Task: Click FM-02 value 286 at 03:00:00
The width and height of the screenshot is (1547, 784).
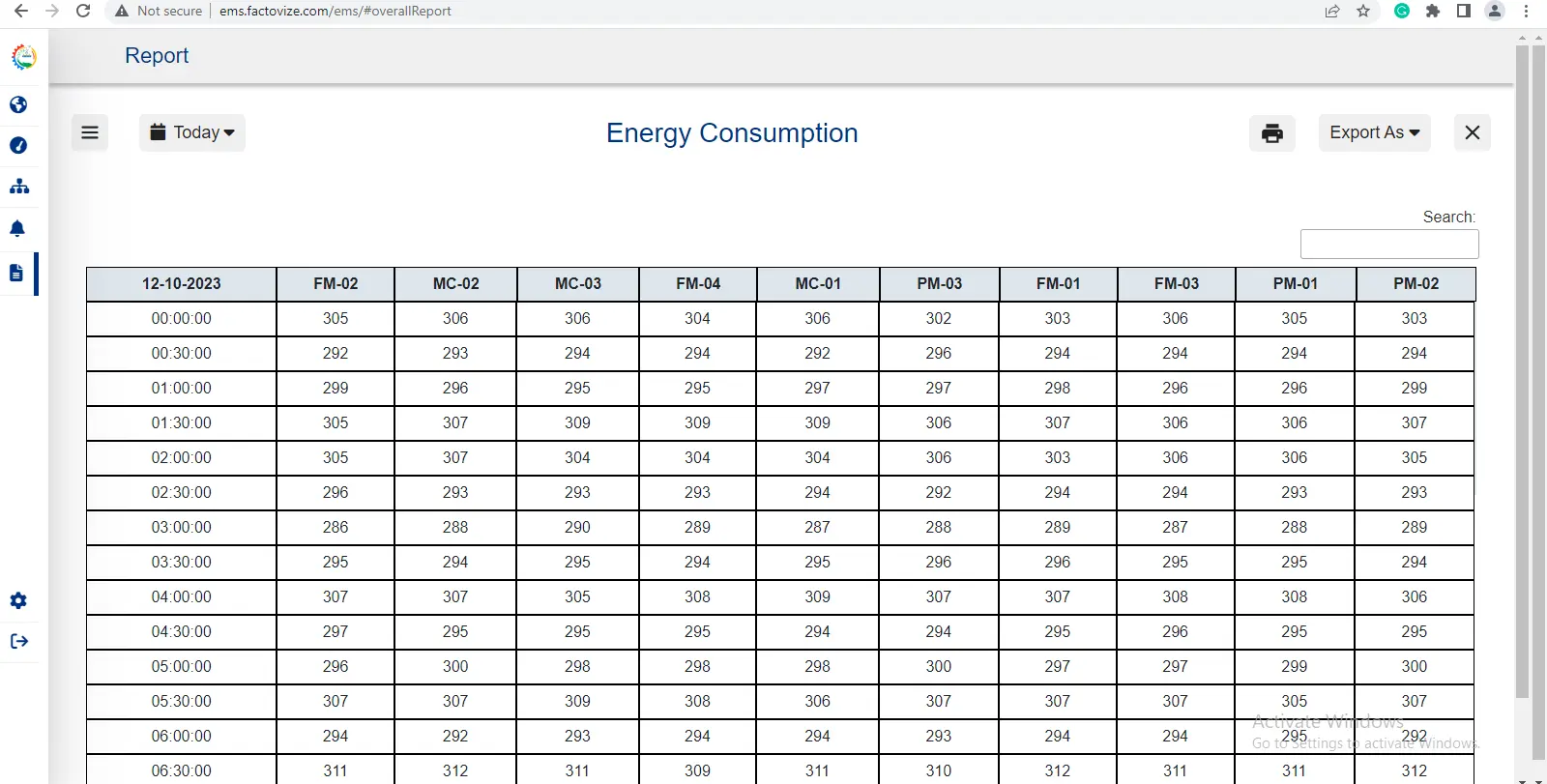Action: coord(336,528)
